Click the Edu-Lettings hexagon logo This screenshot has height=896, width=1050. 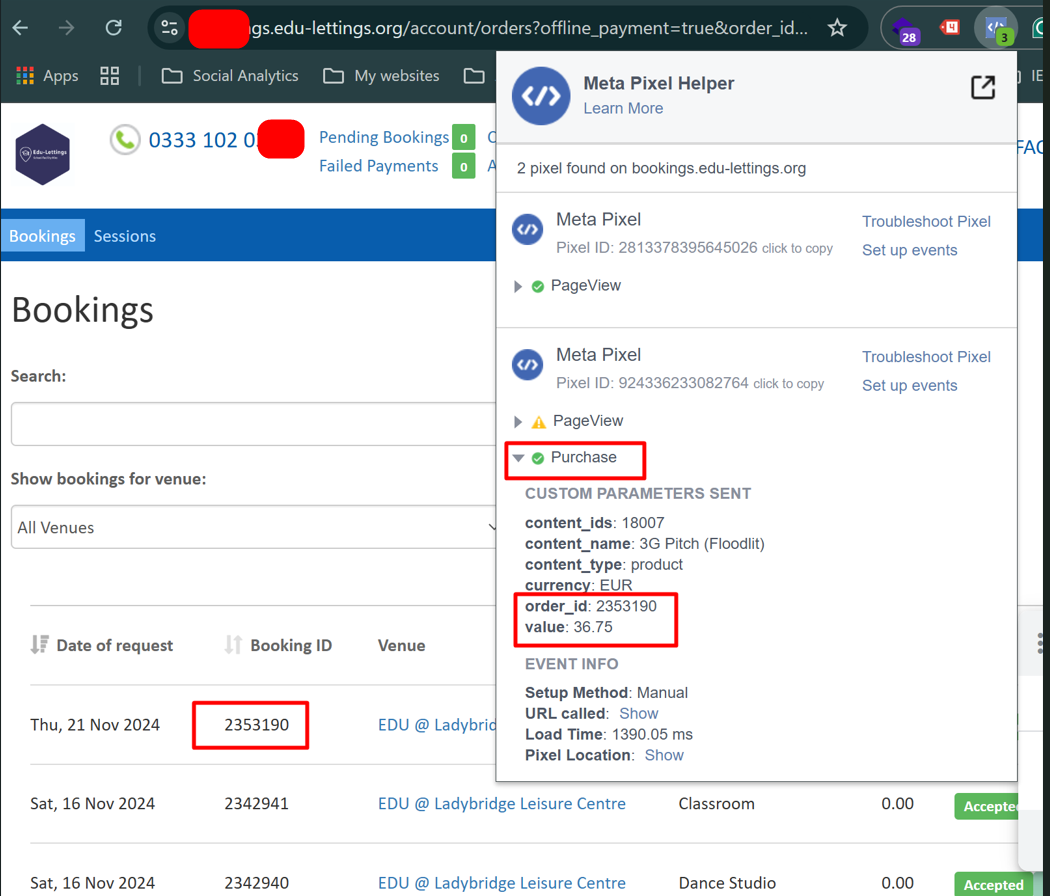[43, 154]
